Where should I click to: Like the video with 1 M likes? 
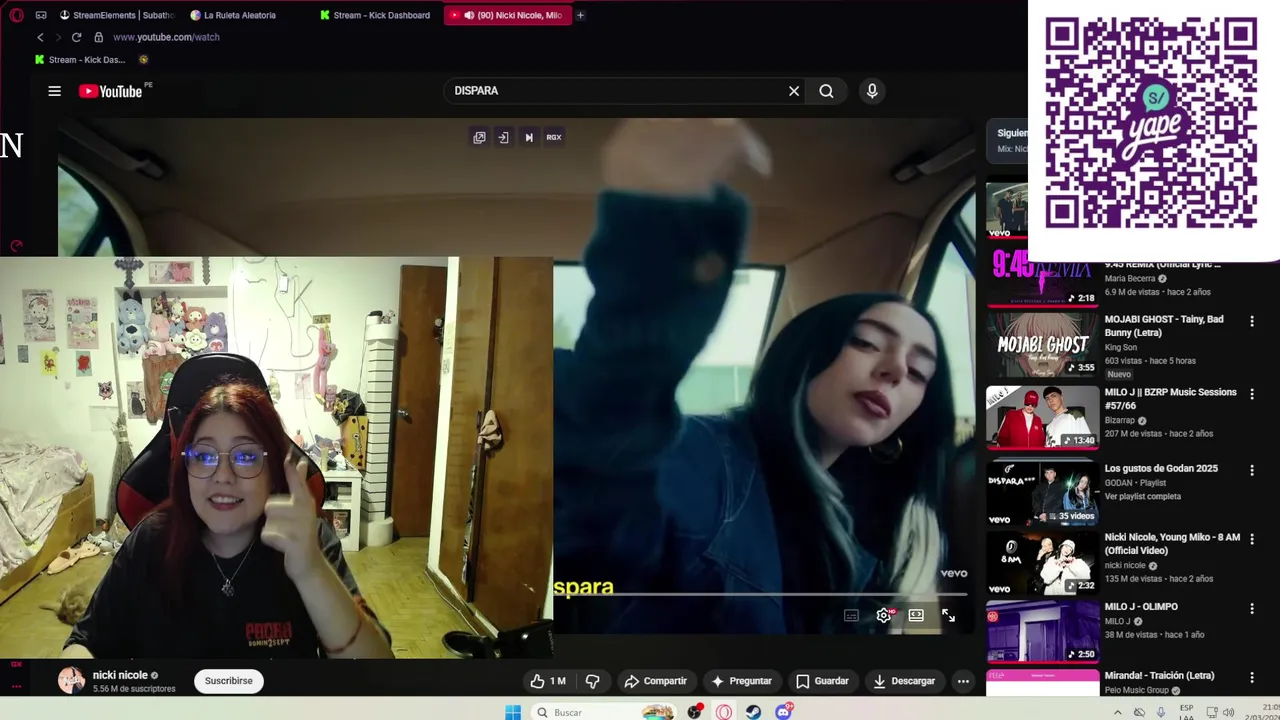(x=548, y=681)
